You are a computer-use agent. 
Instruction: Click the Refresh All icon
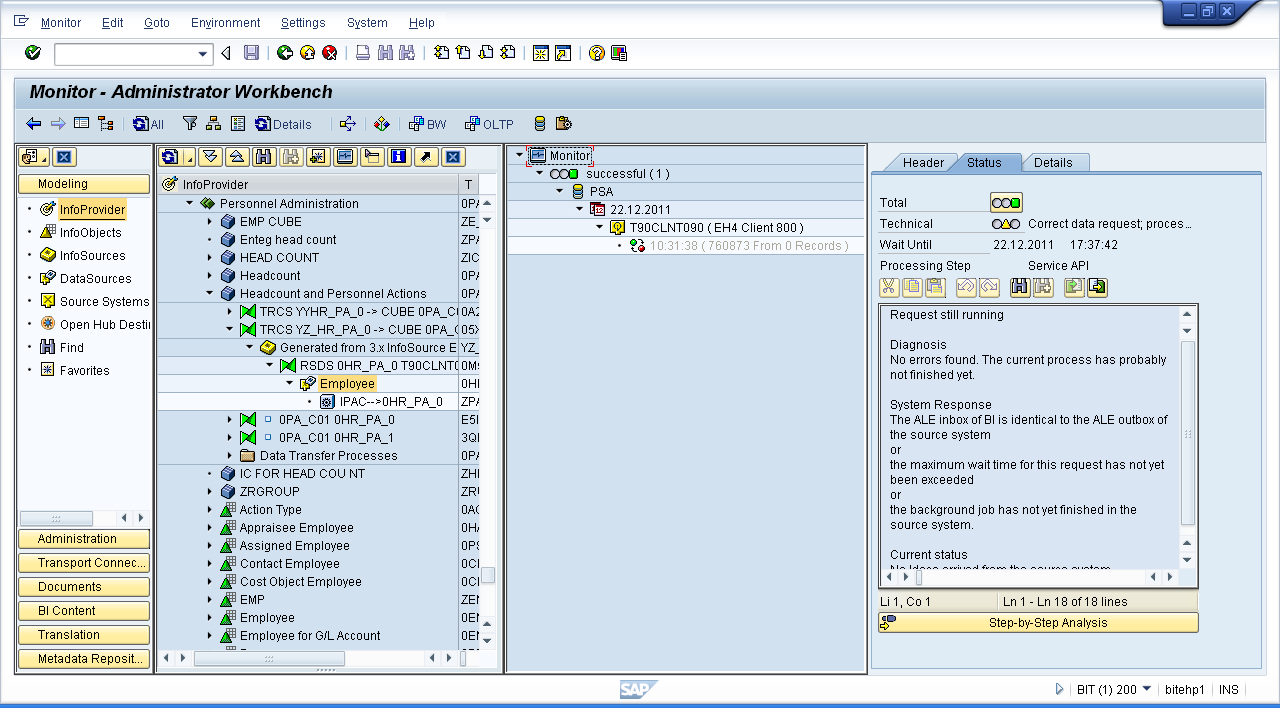click(148, 124)
